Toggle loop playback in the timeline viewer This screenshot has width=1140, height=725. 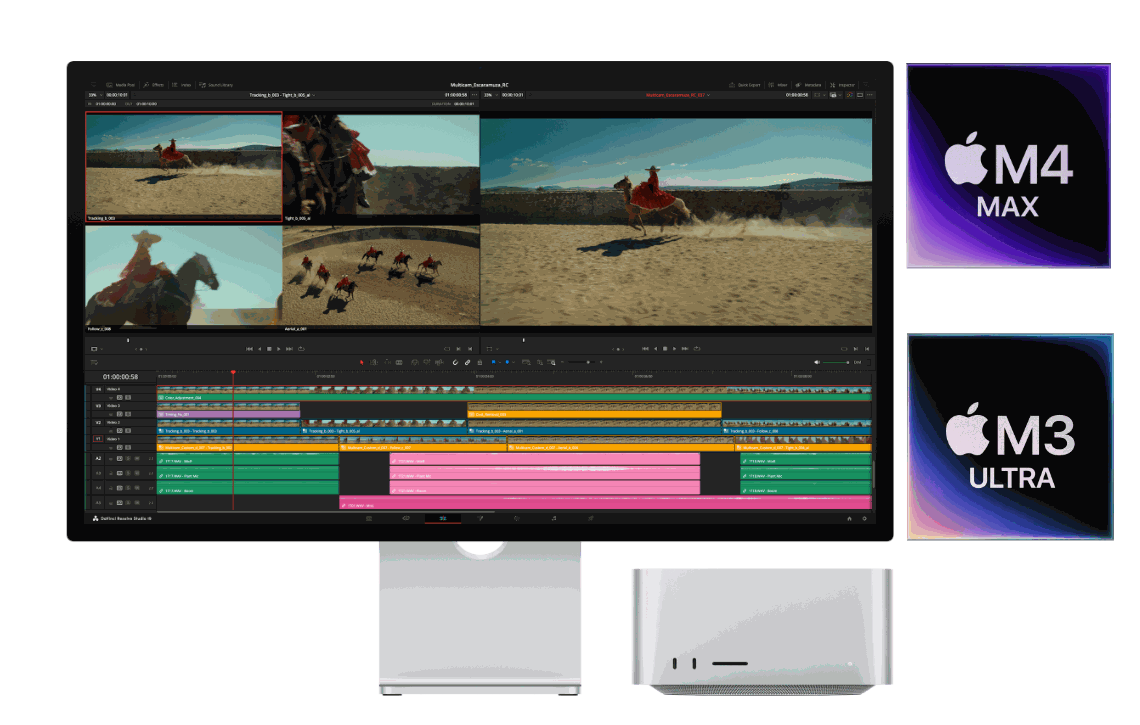697,349
